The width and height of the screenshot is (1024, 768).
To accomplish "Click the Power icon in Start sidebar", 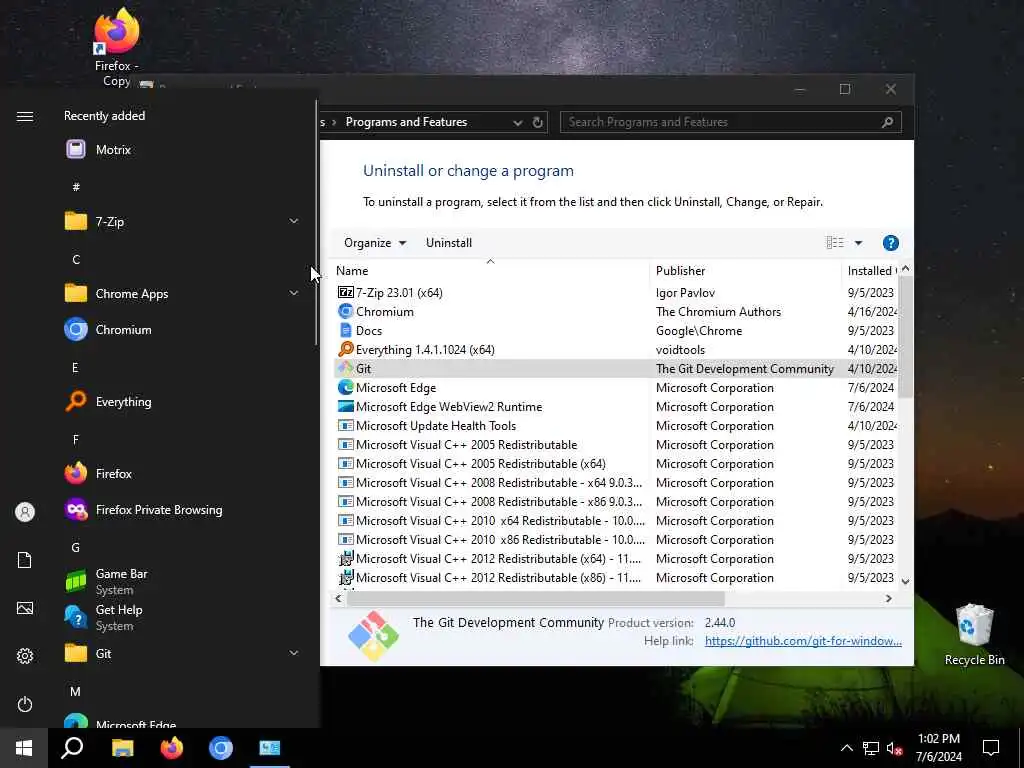I will 25,704.
